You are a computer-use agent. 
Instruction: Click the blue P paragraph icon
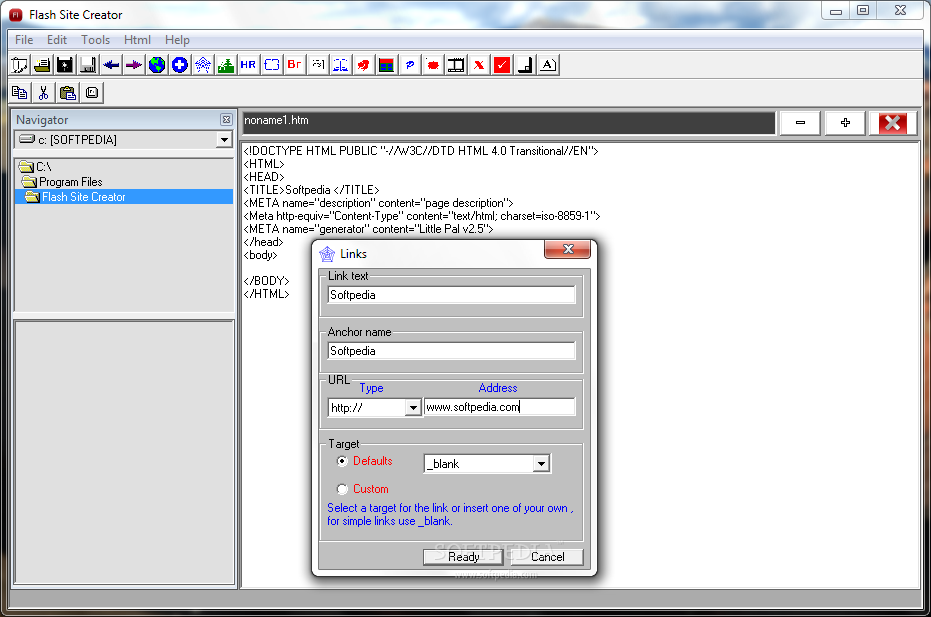409,65
